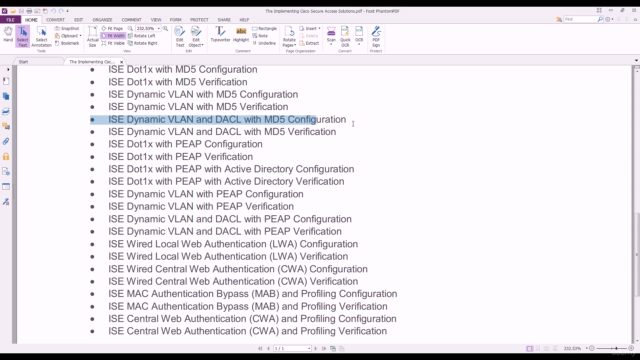Go to first page in status bar
Viewport: 640px width, 360px height.
coord(260,349)
